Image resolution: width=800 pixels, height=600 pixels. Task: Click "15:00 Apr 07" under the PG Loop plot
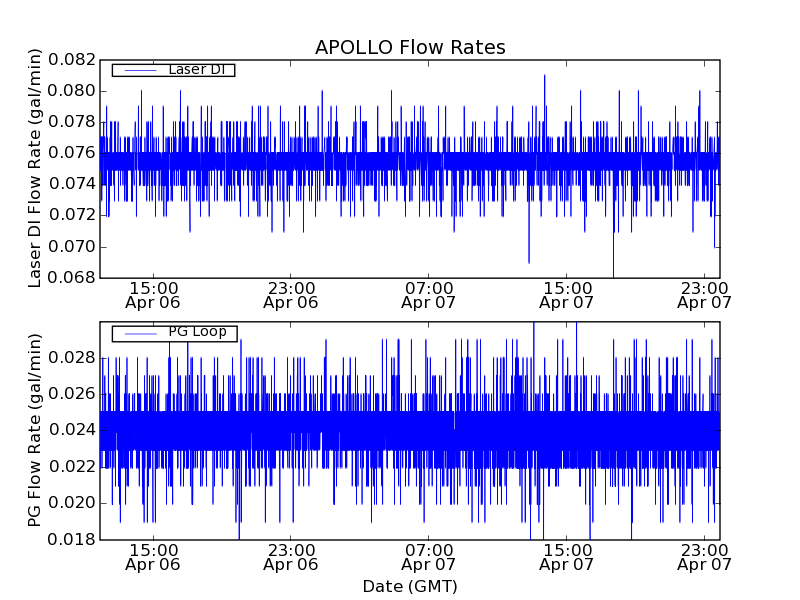566,557
